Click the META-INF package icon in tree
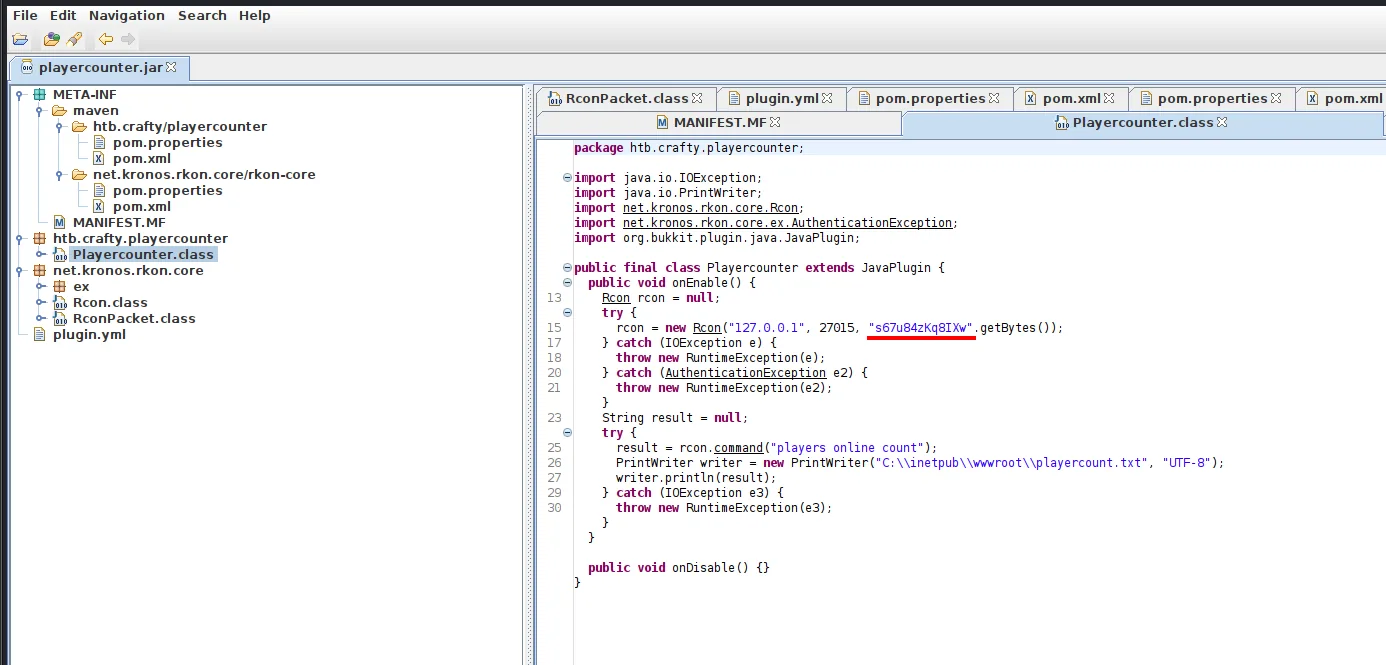The width and height of the screenshot is (1386, 665). 40,94
